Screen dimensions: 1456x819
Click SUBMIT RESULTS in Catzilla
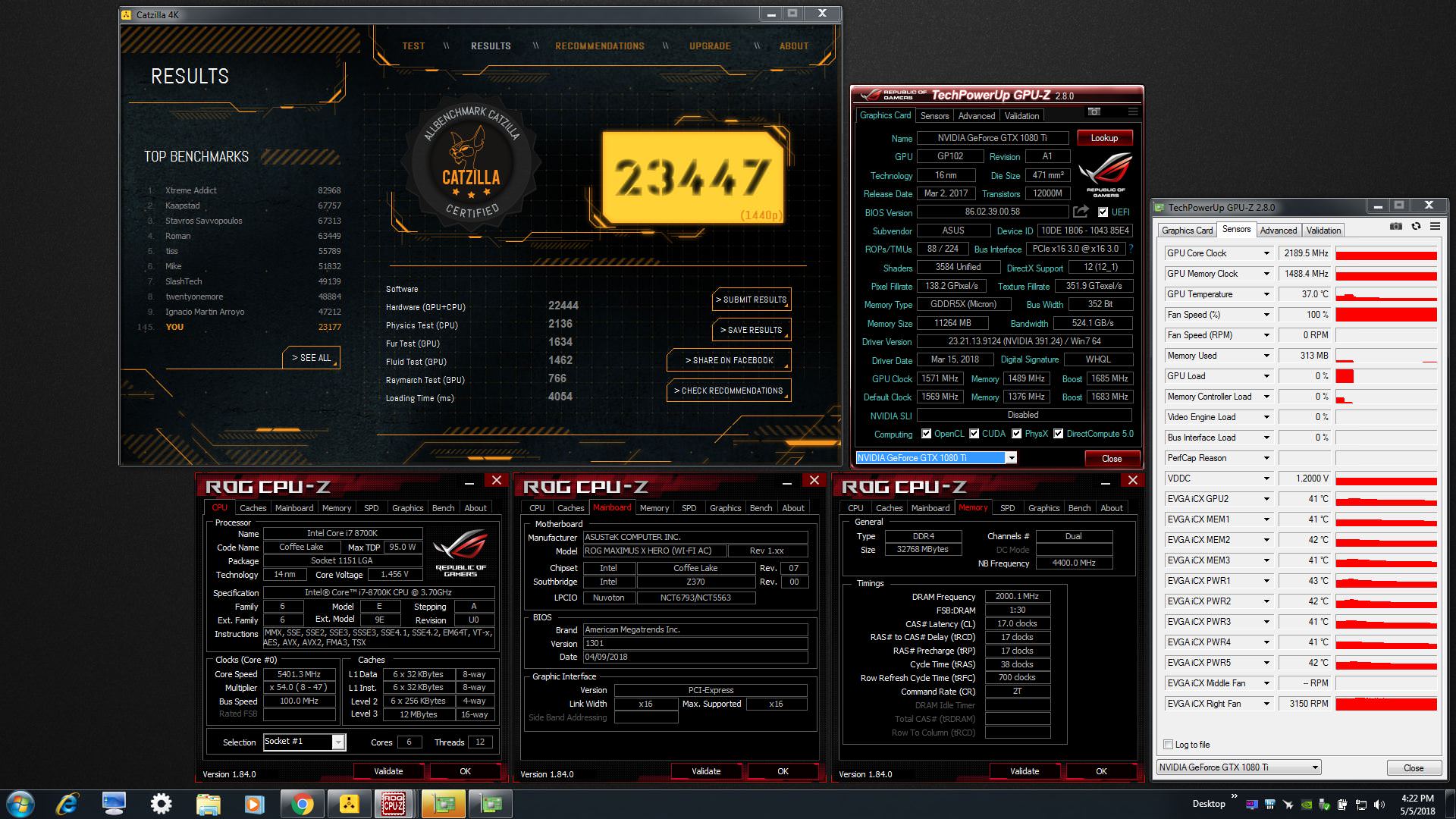(752, 300)
